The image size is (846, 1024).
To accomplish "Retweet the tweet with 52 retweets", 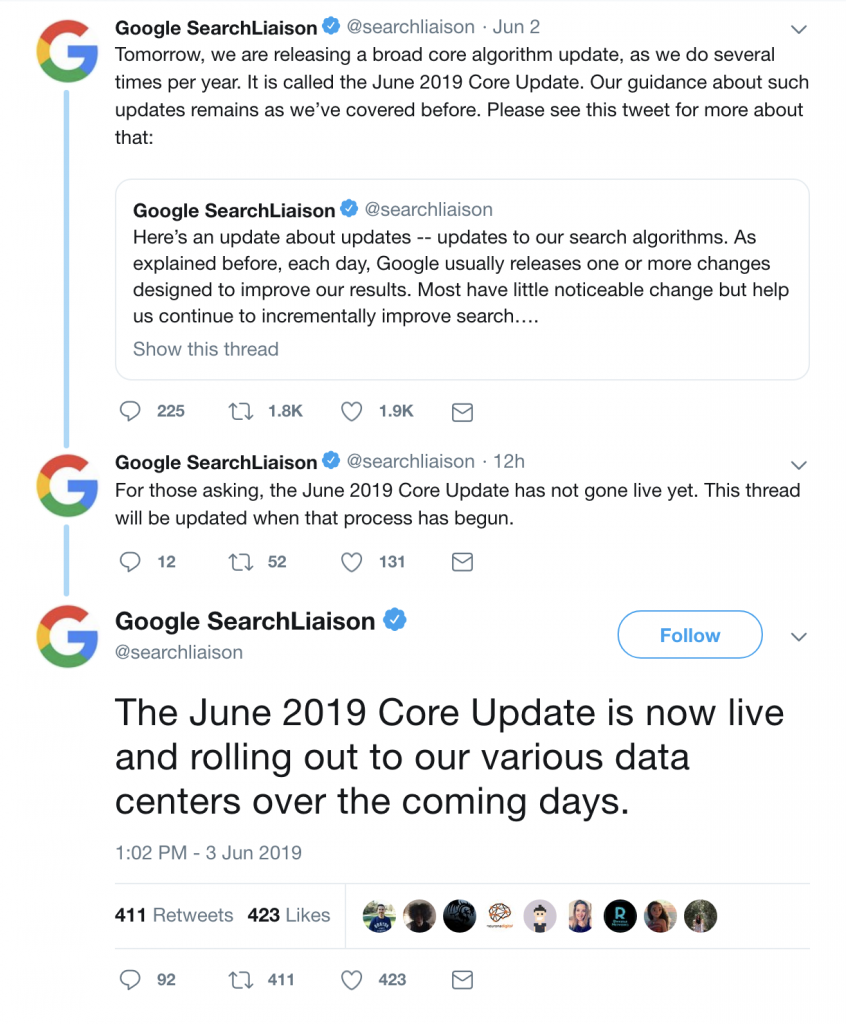I will 241,562.
